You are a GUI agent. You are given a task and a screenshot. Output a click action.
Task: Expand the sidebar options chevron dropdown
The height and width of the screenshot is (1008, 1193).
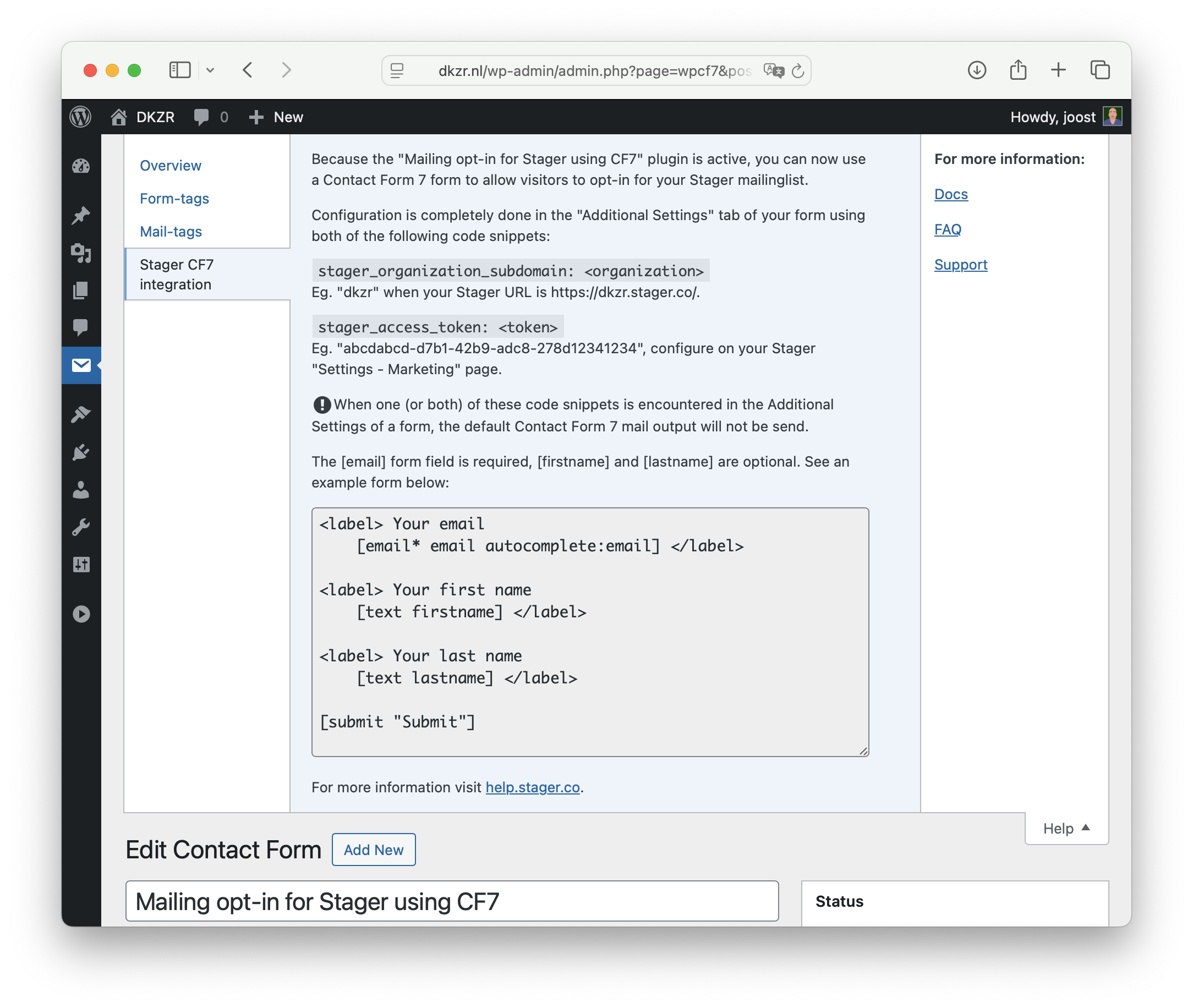point(210,70)
